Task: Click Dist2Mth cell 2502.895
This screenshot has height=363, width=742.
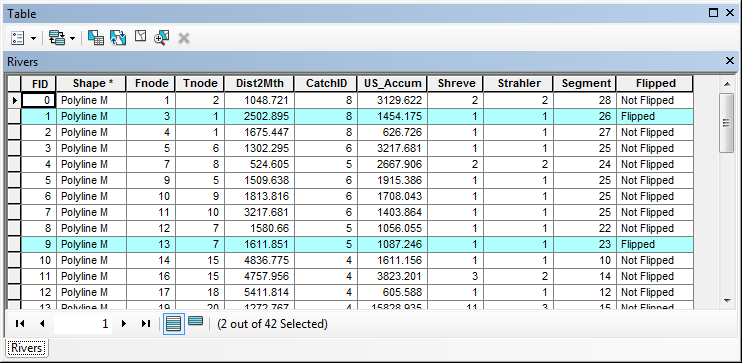Action: (259, 116)
